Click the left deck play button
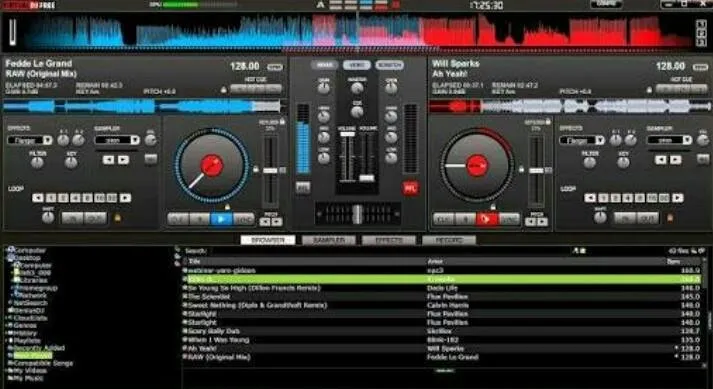The width and height of the screenshot is (713, 389). [221, 219]
